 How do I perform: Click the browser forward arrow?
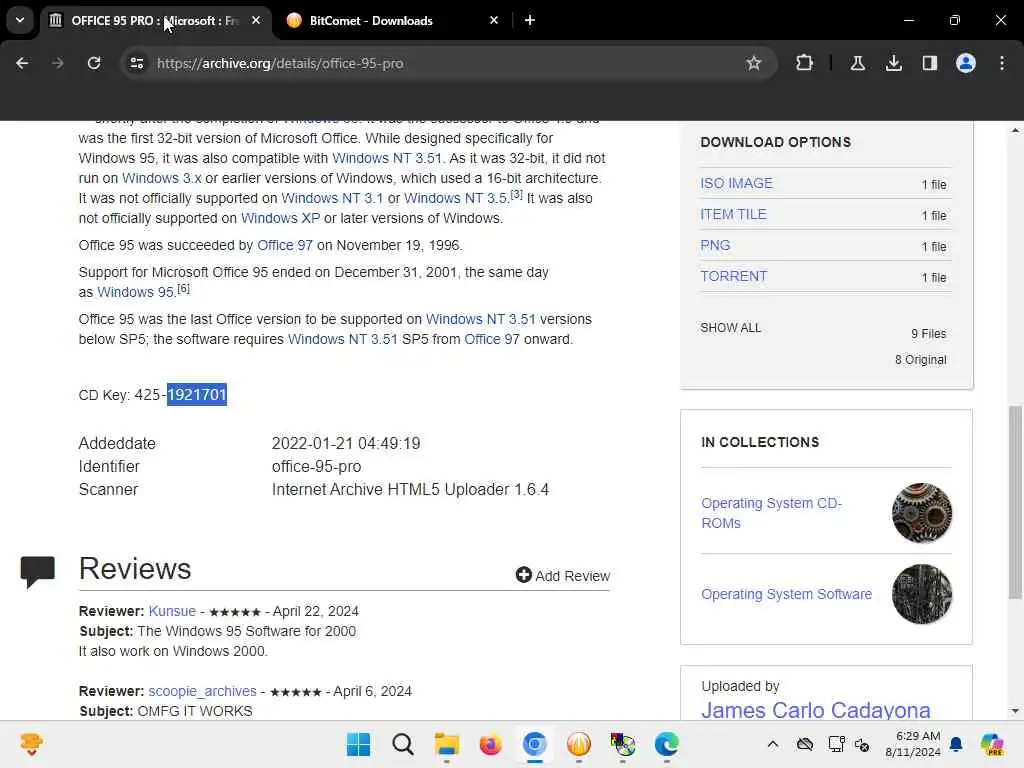click(x=58, y=63)
